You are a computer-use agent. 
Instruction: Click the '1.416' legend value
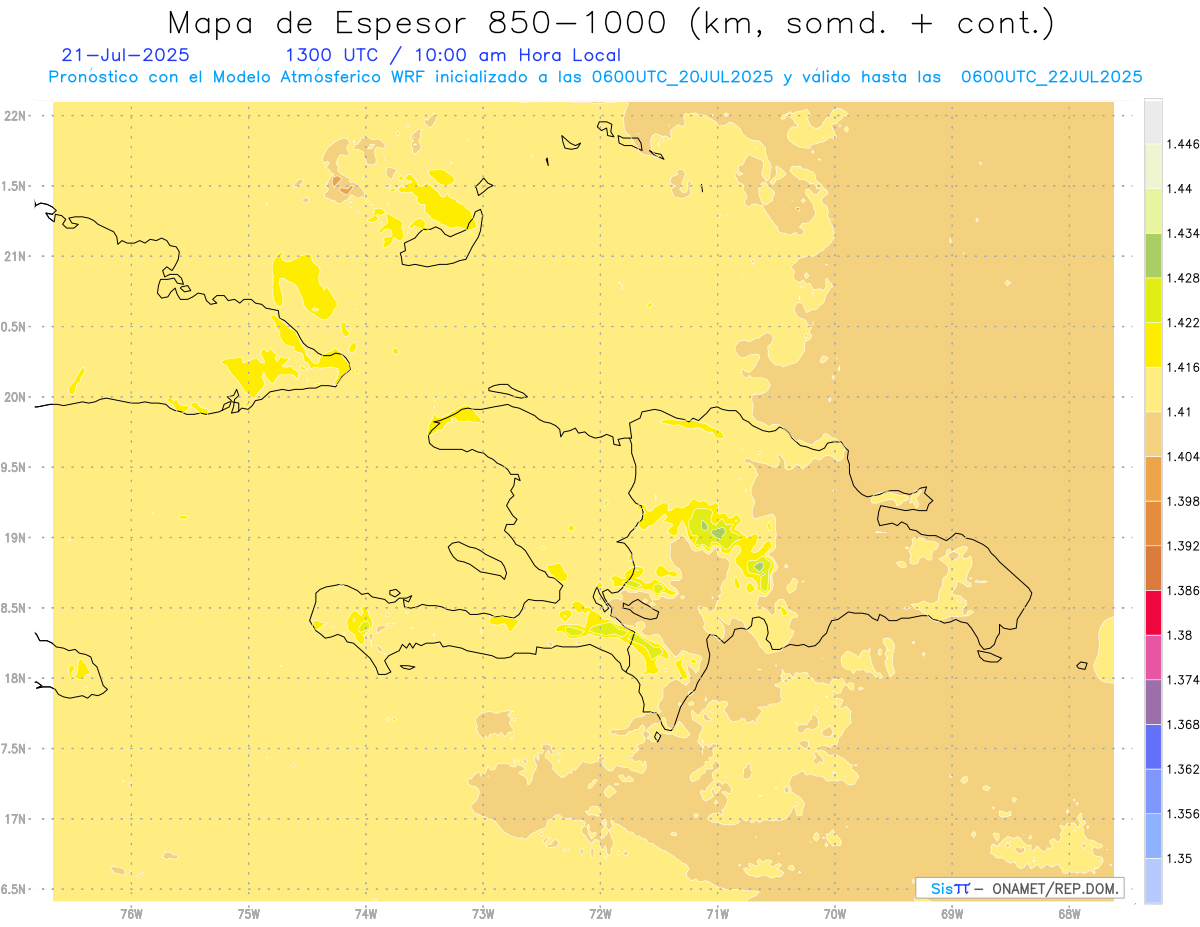click(1183, 367)
